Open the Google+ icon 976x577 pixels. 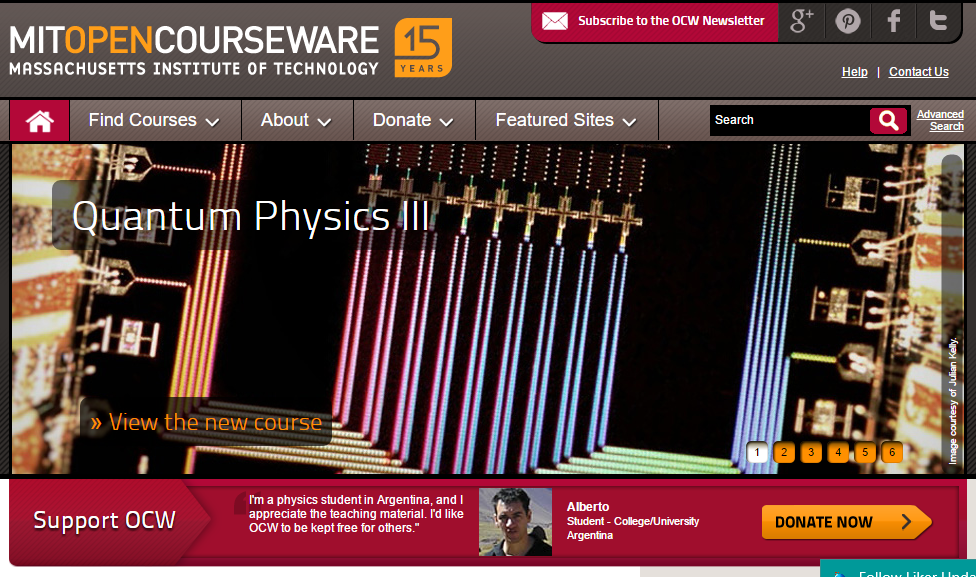coord(801,21)
